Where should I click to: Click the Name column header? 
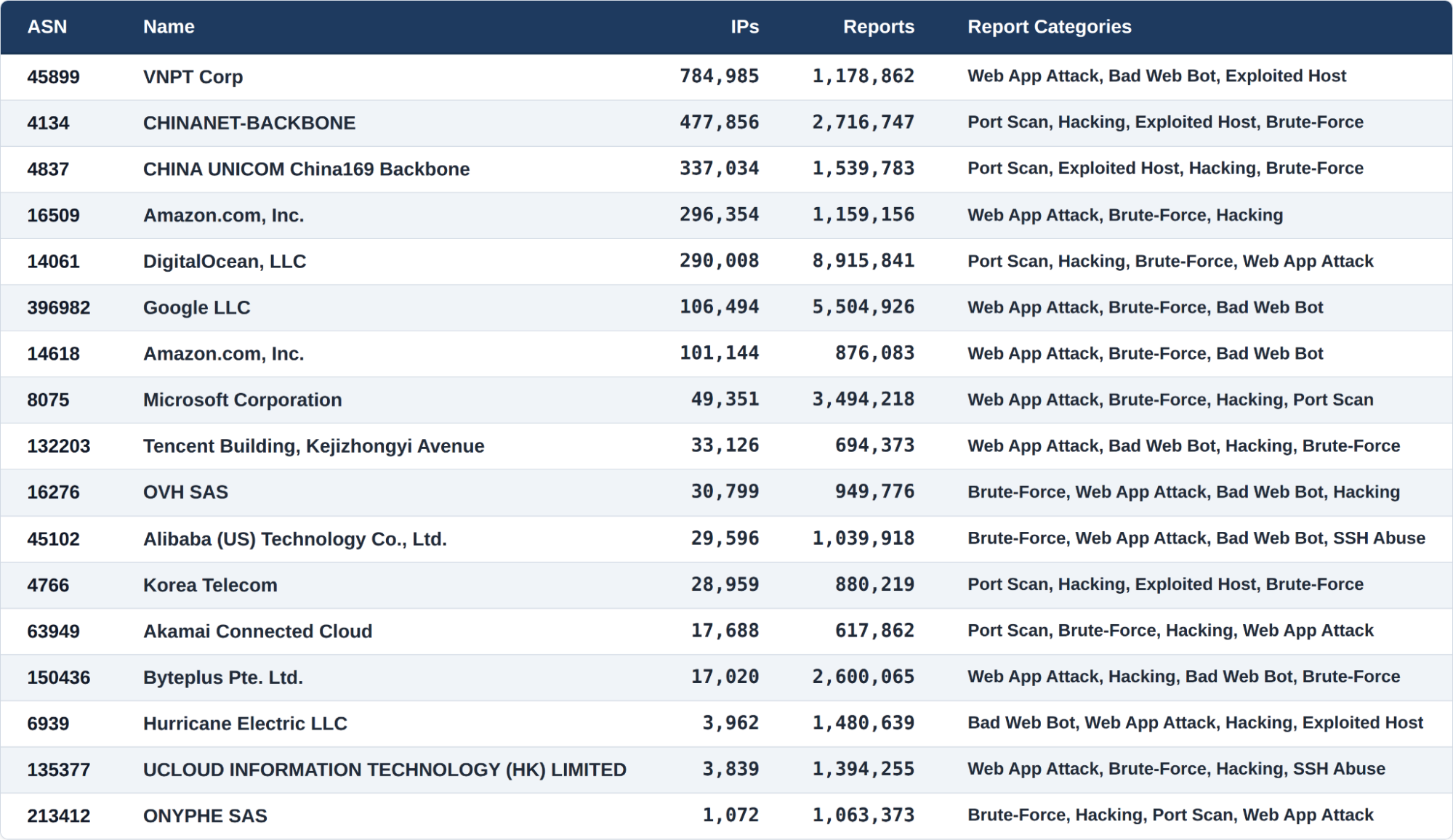point(169,27)
